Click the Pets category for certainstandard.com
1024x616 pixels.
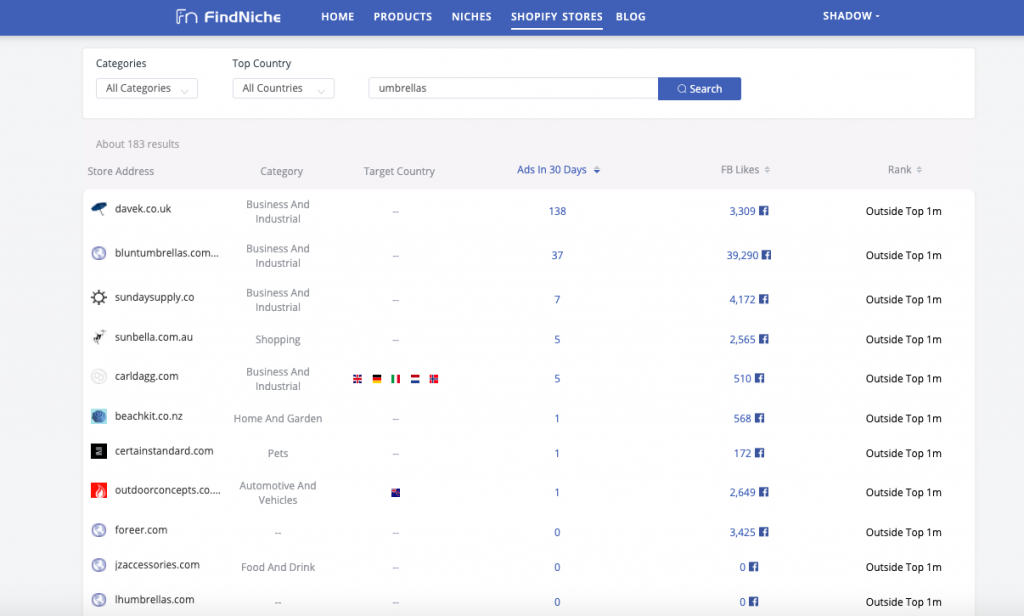278,453
